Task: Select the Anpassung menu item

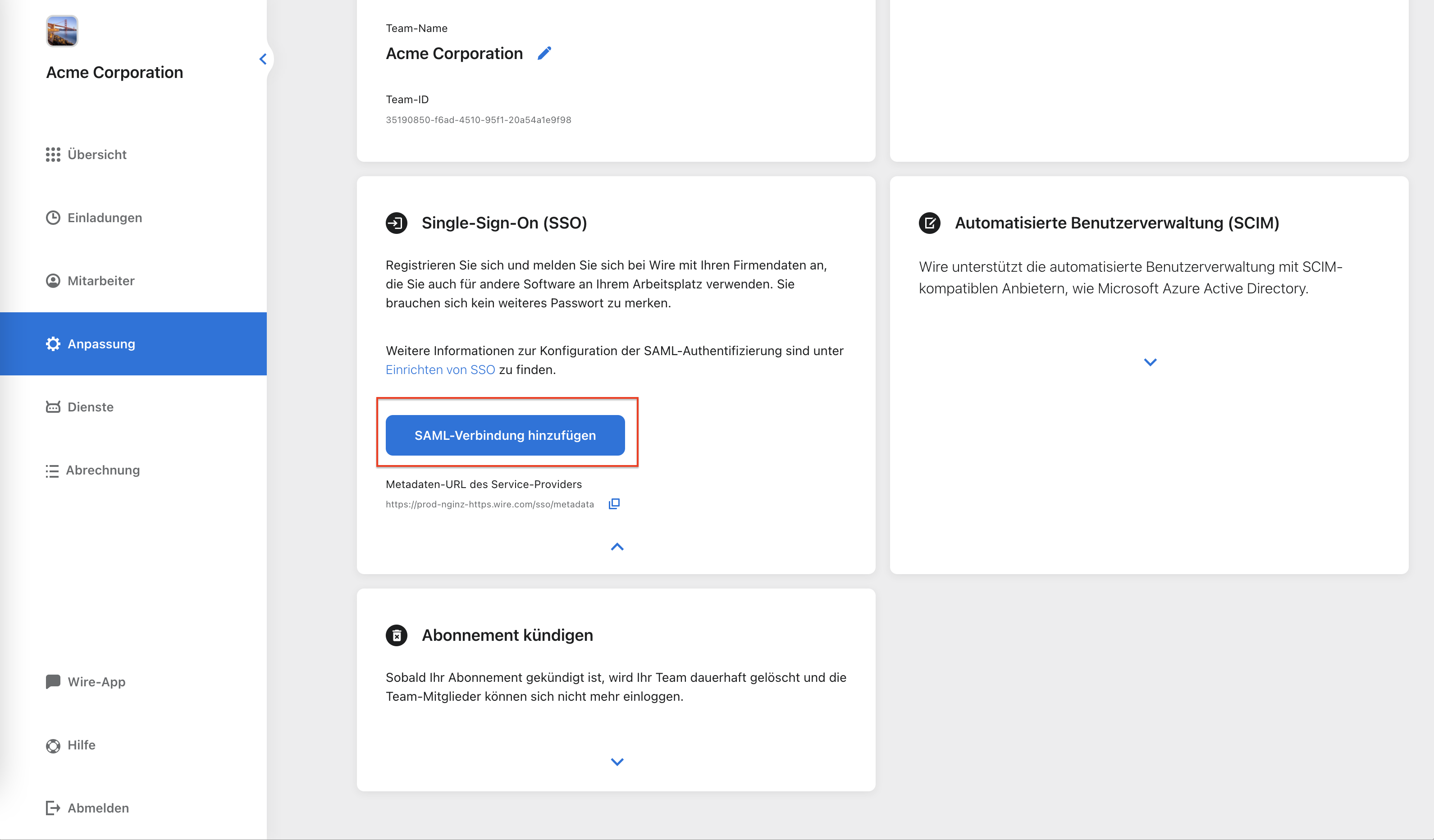Action: (133, 344)
